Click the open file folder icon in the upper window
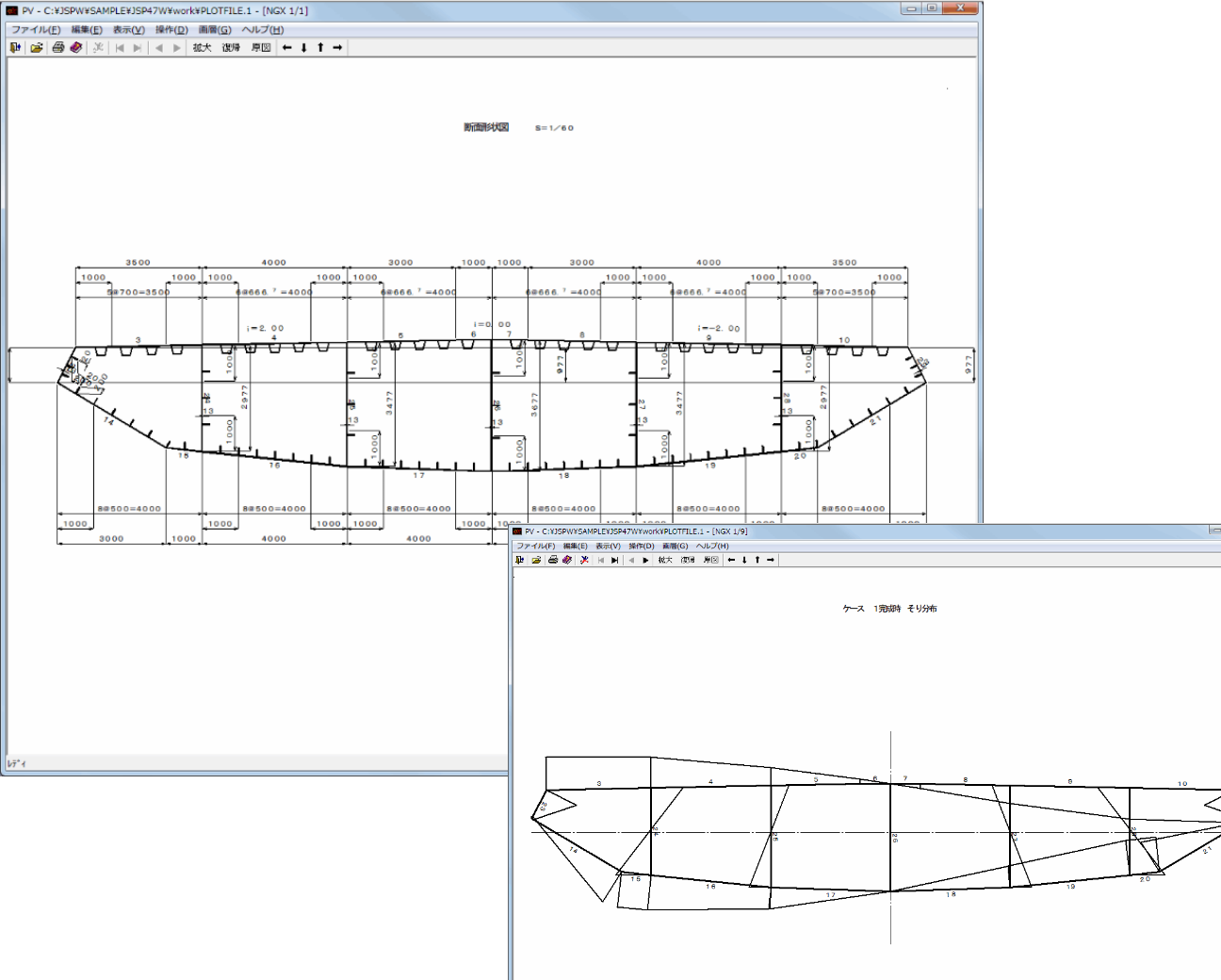1221x980 pixels. click(x=36, y=47)
